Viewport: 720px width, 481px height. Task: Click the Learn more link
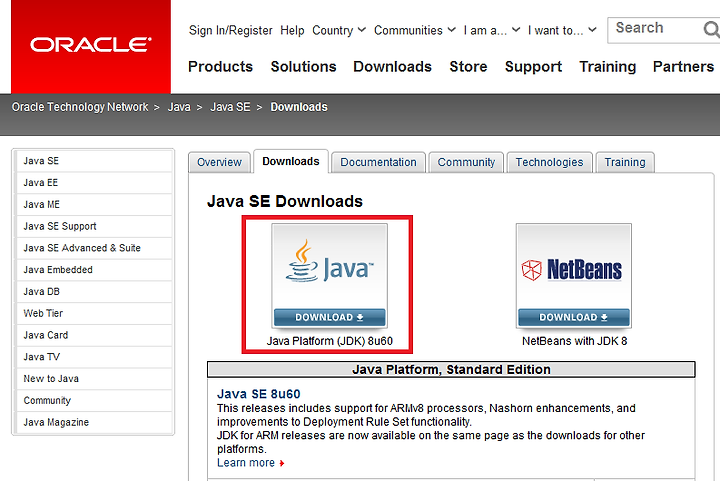[x=246, y=463]
